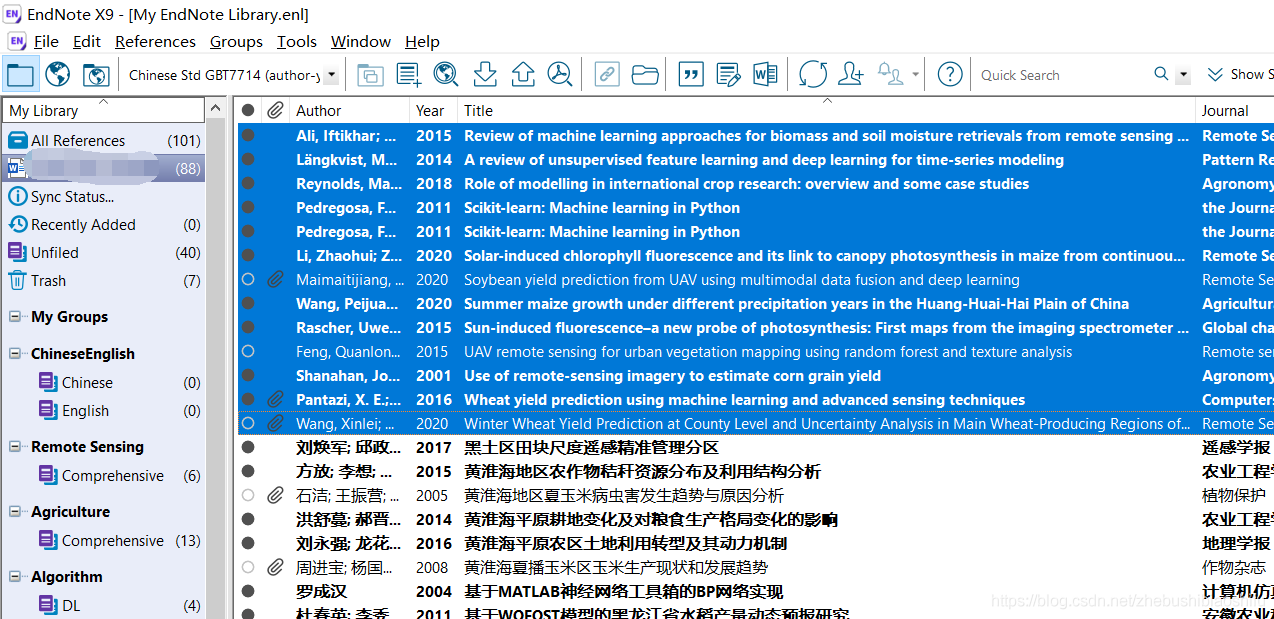Viewport: 1274px width, 619px height.
Task: Click Integrated Library & Online Search Mode icon
Action: click(x=95, y=75)
